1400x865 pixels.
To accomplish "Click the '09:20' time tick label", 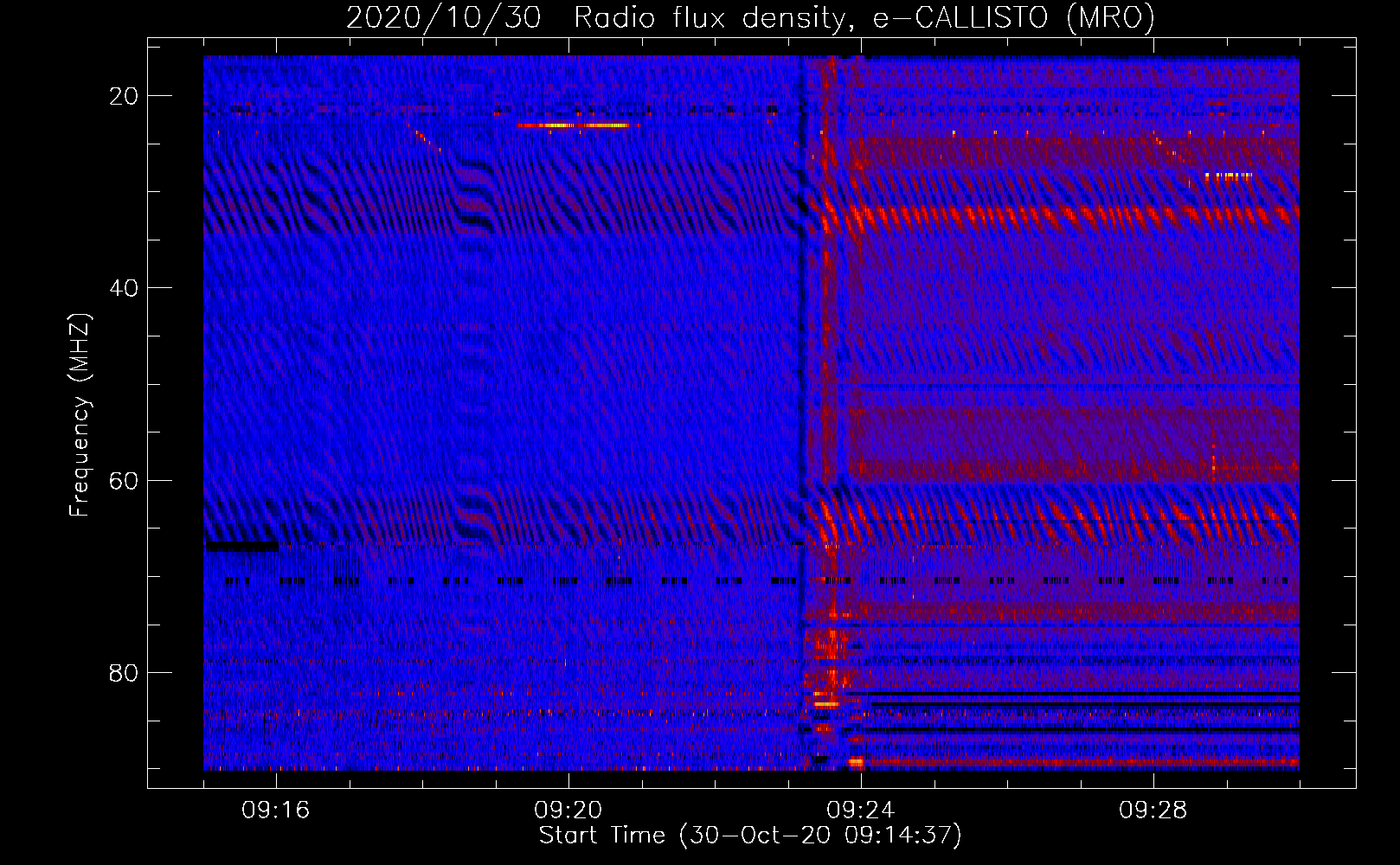I will 568,811.
